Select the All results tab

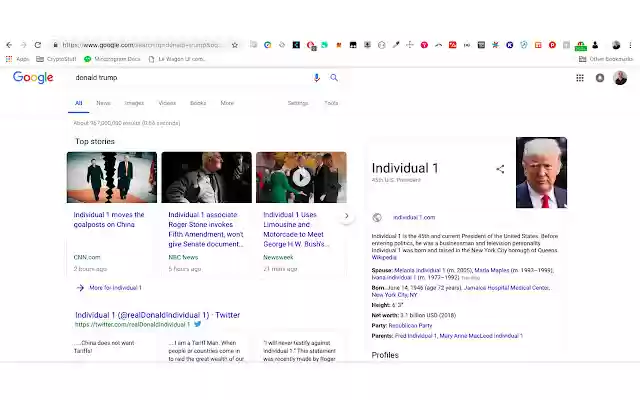click(x=79, y=103)
